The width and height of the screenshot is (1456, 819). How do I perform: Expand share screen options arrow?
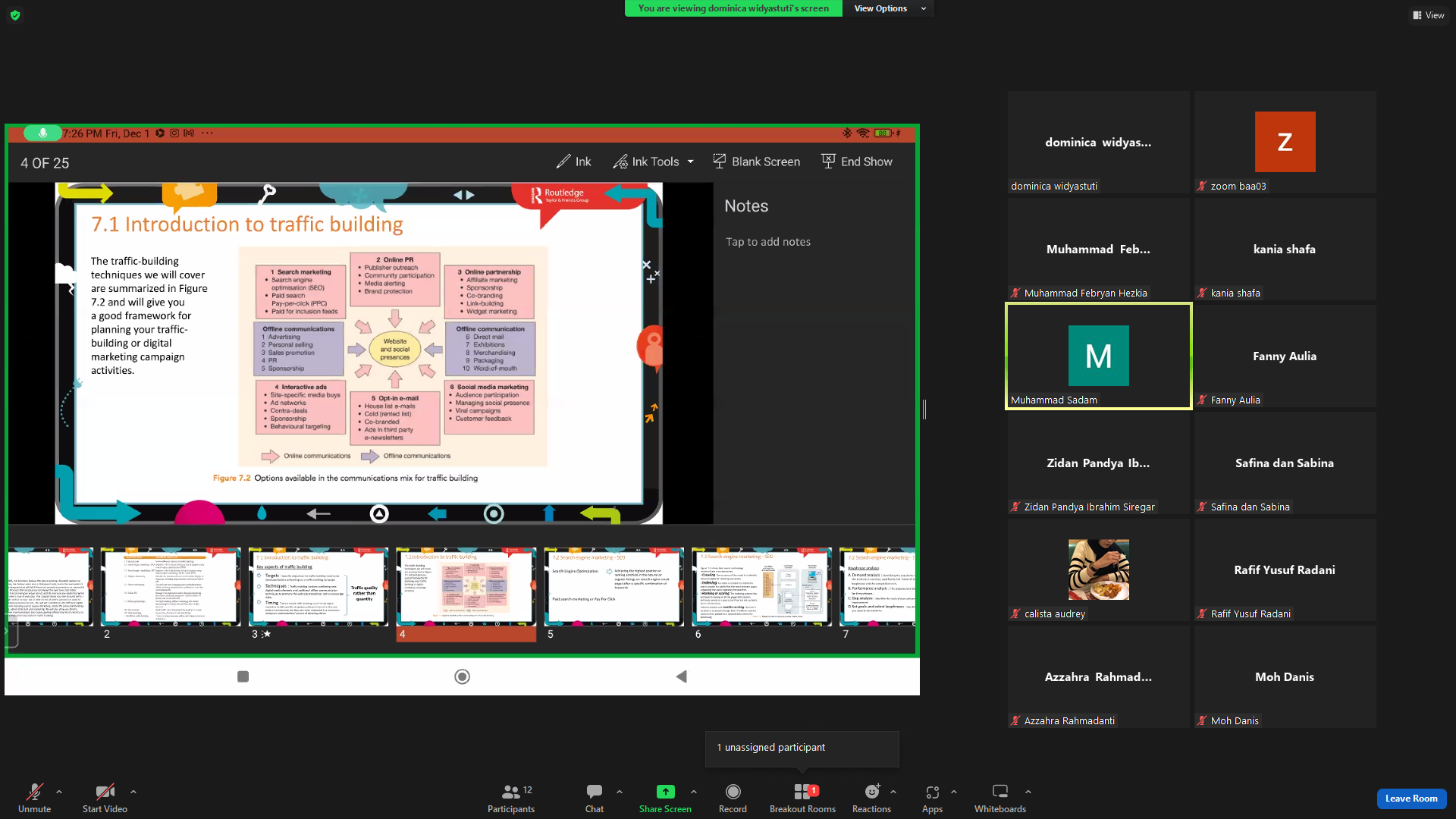tap(694, 792)
